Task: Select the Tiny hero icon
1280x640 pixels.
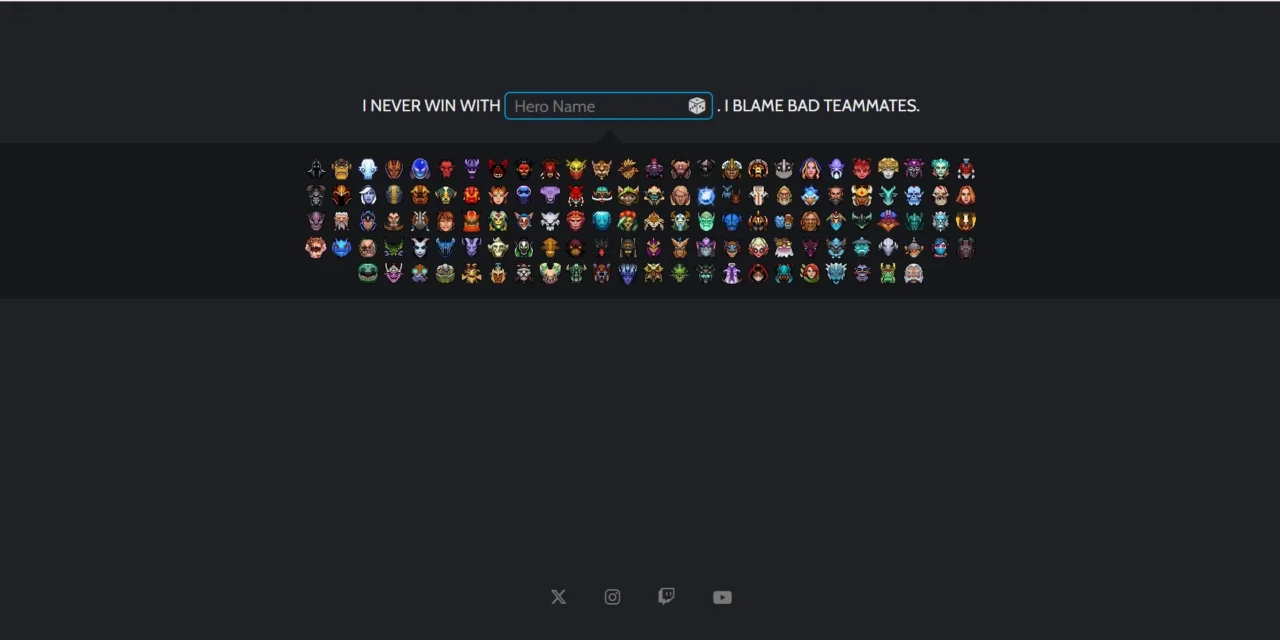Action: coord(446,273)
